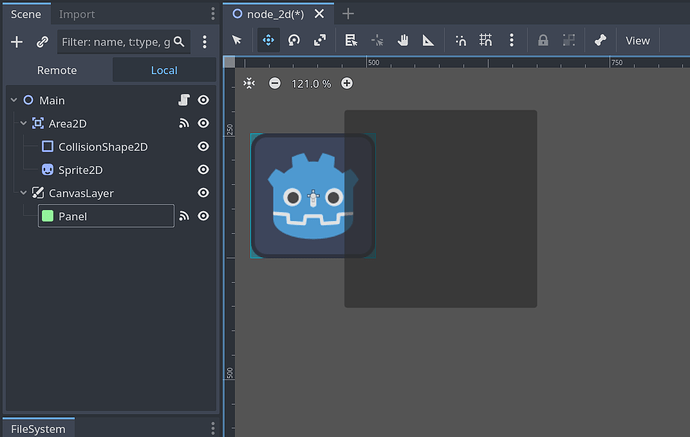The width and height of the screenshot is (690, 437).
Task: Click the green Panel node icon
Action: 48,216
